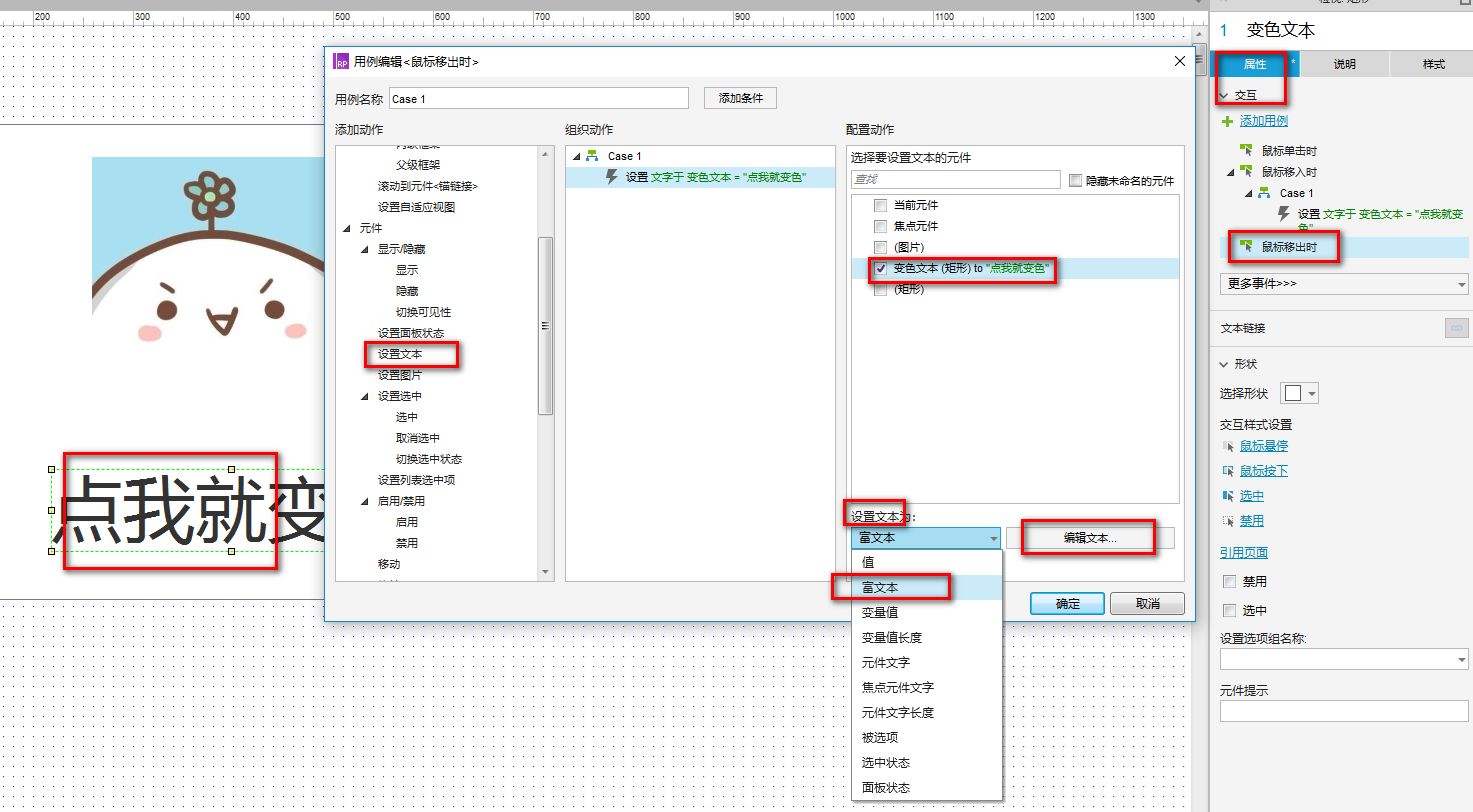
Task: Switch to the 说明 tab
Action: point(1344,64)
